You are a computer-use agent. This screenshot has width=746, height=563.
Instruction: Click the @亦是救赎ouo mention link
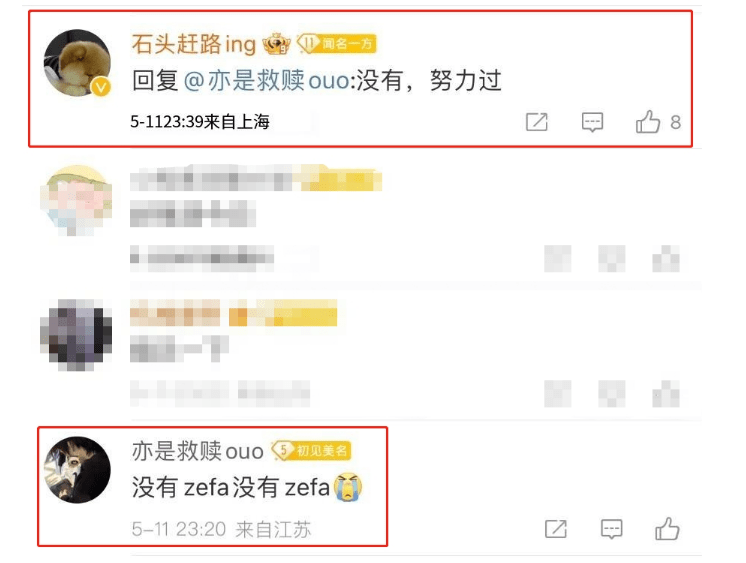pyautogui.click(x=266, y=80)
